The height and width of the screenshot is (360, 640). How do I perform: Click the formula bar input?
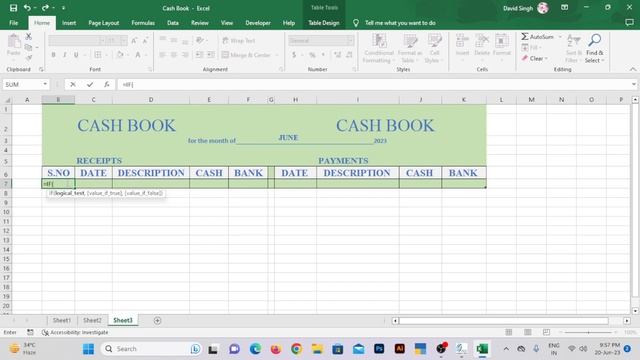[373, 84]
